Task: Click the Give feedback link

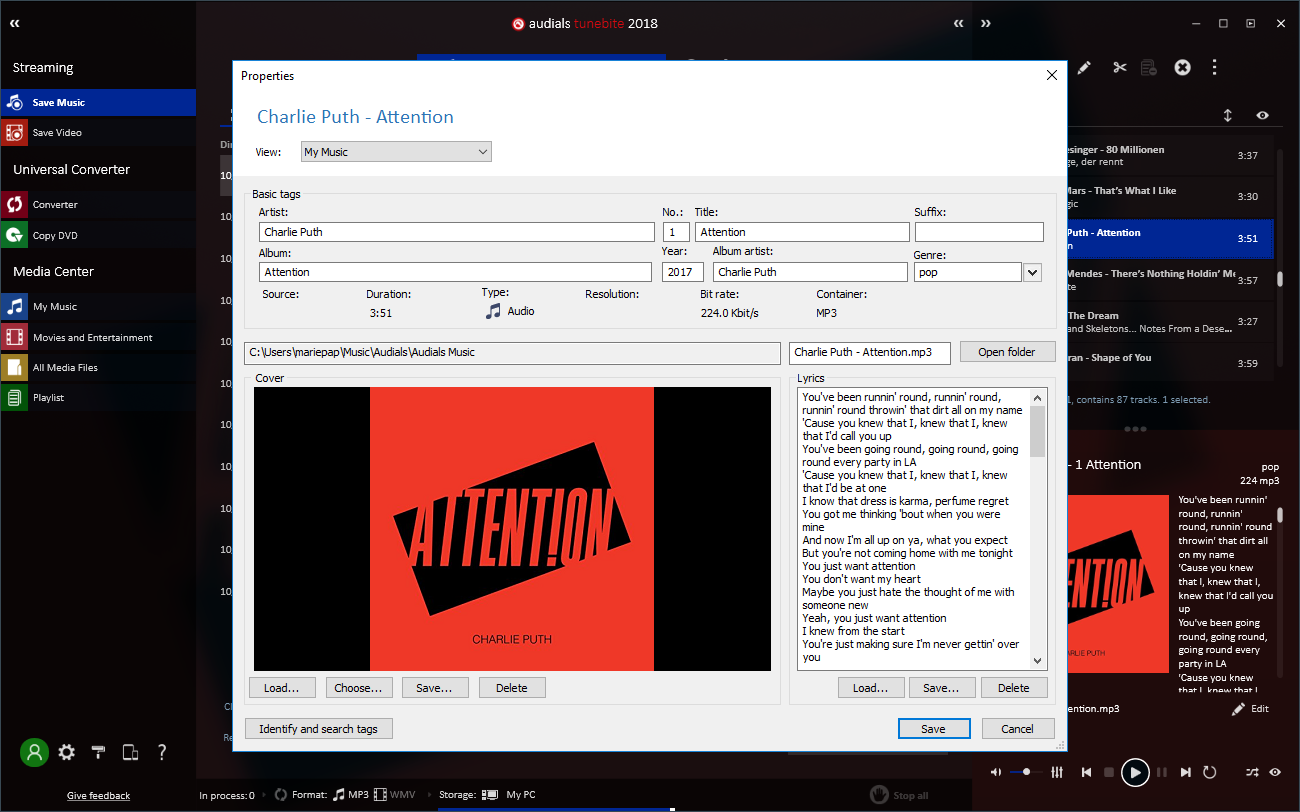Action: (x=98, y=796)
